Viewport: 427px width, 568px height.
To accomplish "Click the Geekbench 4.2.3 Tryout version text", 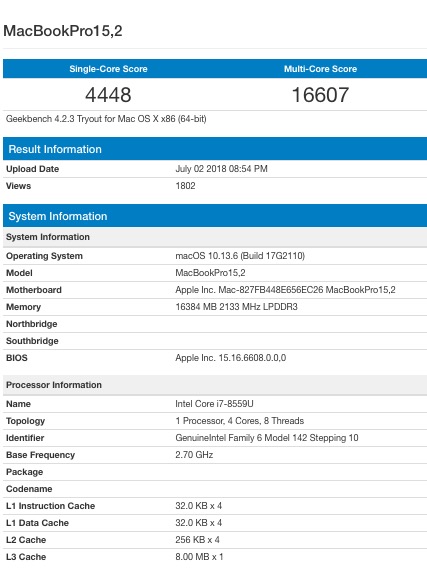I will click(106, 119).
